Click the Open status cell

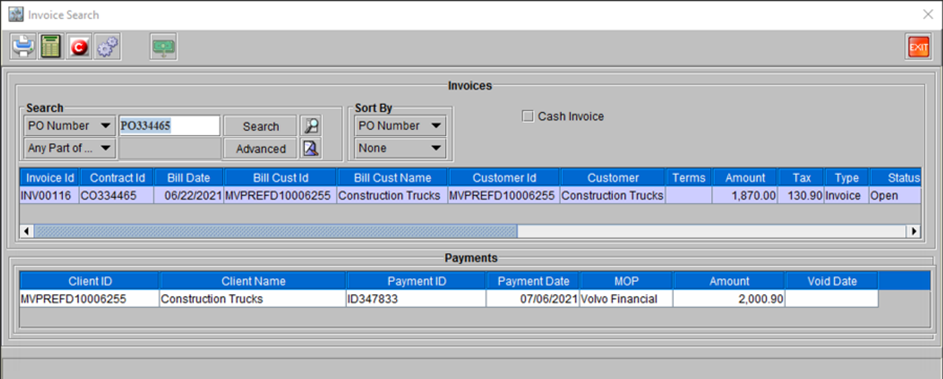click(895, 196)
